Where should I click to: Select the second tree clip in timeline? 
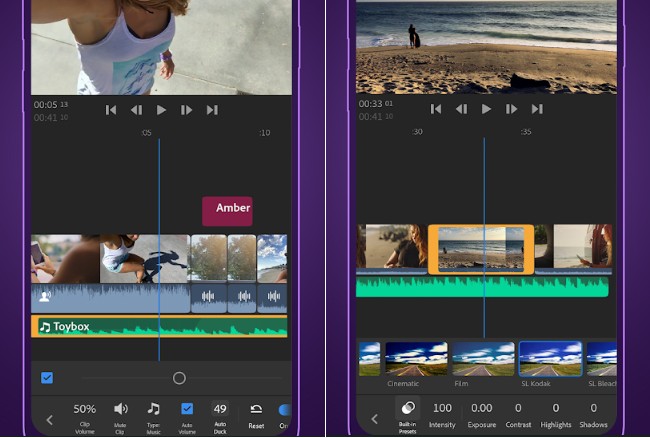(242, 259)
